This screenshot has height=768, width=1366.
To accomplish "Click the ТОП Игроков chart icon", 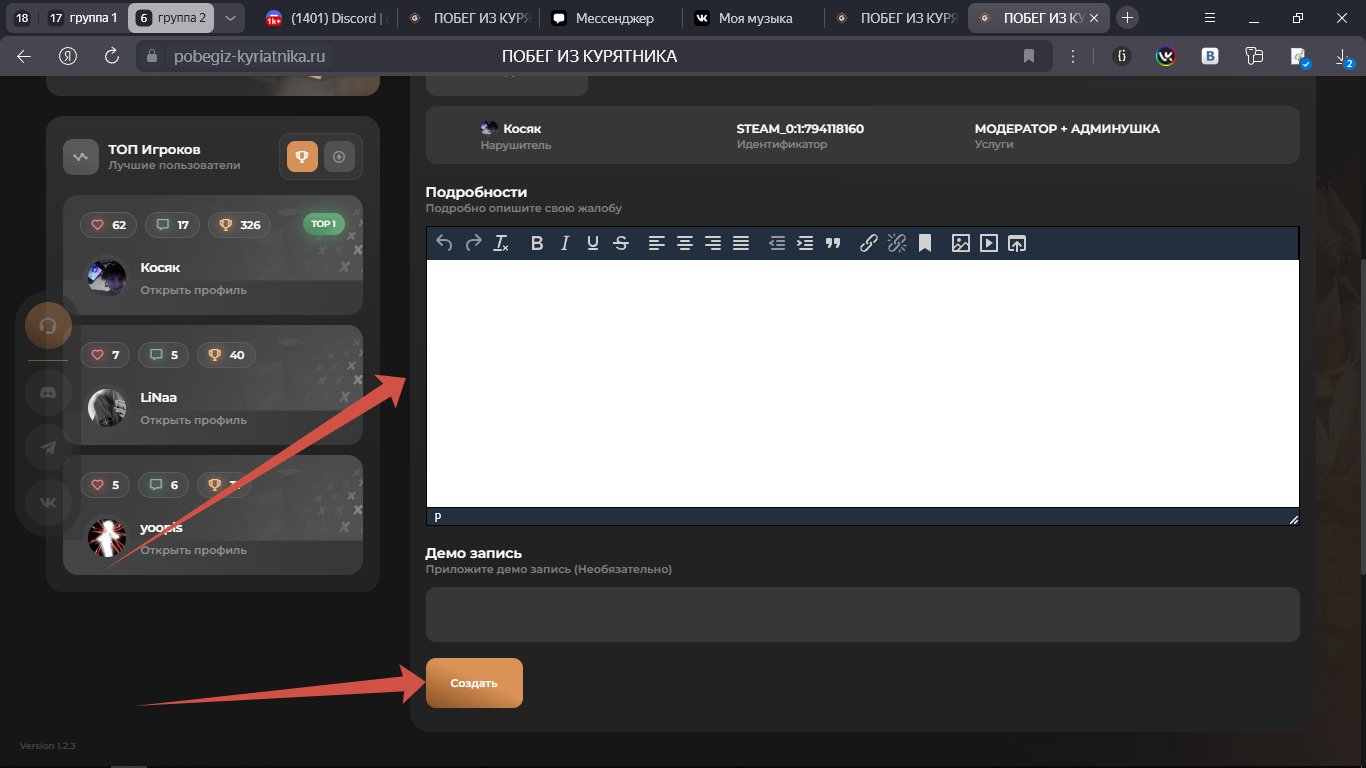I will (81, 156).
